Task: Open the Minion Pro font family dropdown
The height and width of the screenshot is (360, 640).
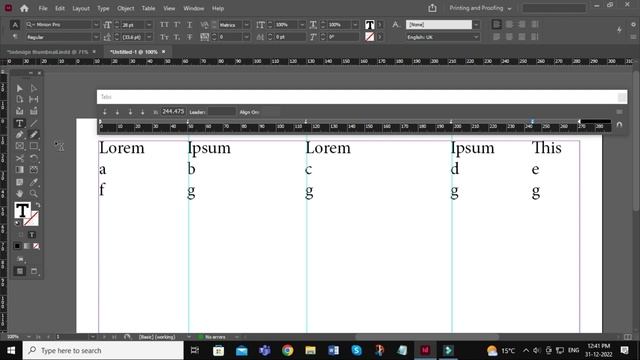Action: [x=96, y=25]
